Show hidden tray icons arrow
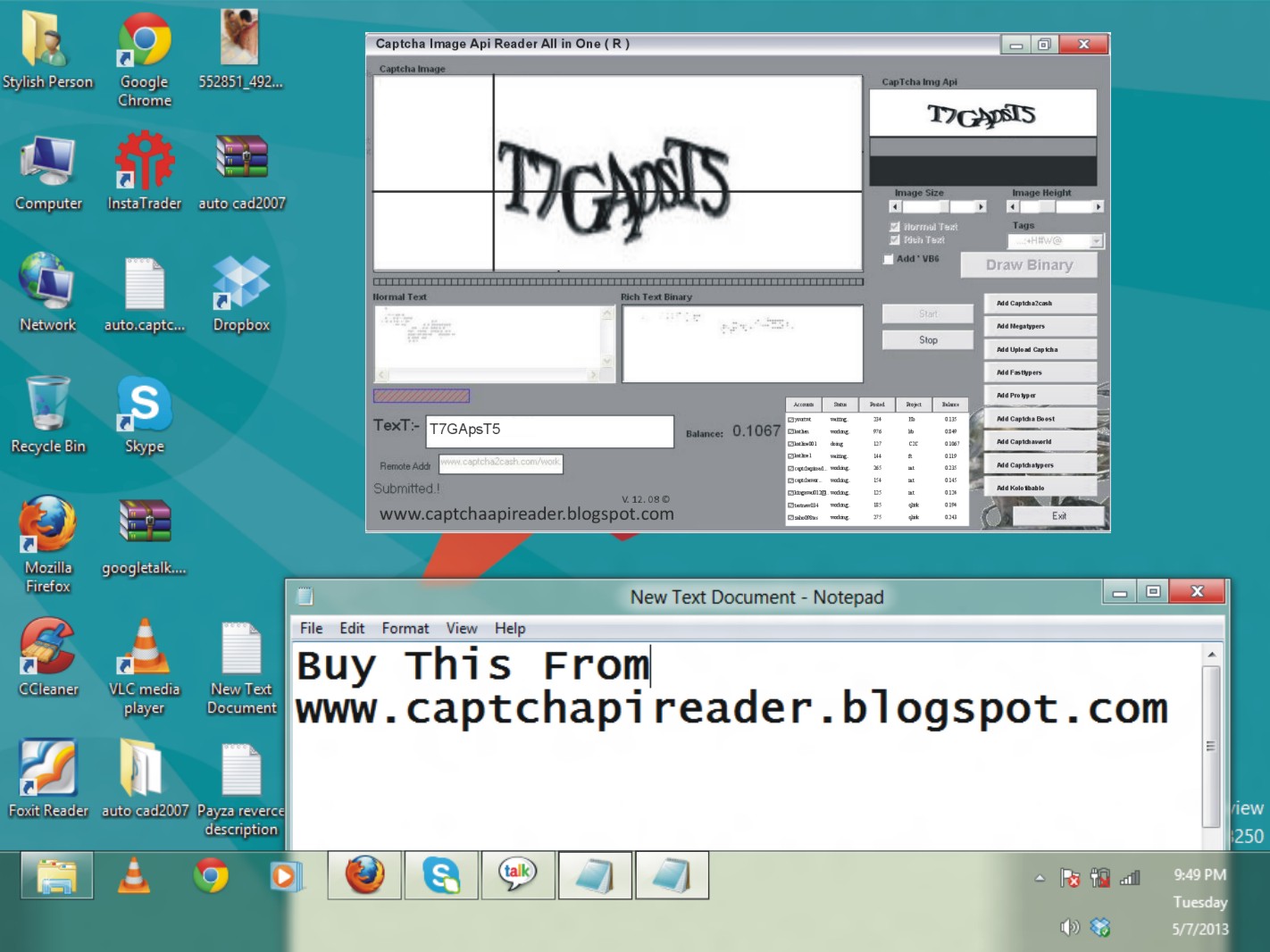Image resolution: width=1270 pixels, height=952 pixels. pos(1040,878)
